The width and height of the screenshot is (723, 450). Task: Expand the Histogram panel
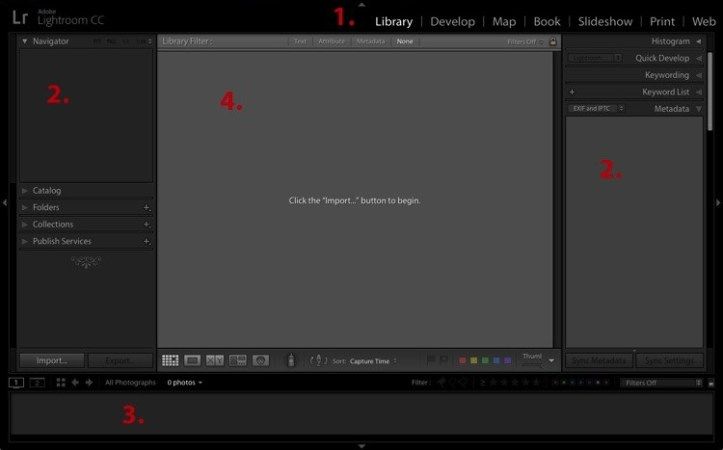pos(699,41)
